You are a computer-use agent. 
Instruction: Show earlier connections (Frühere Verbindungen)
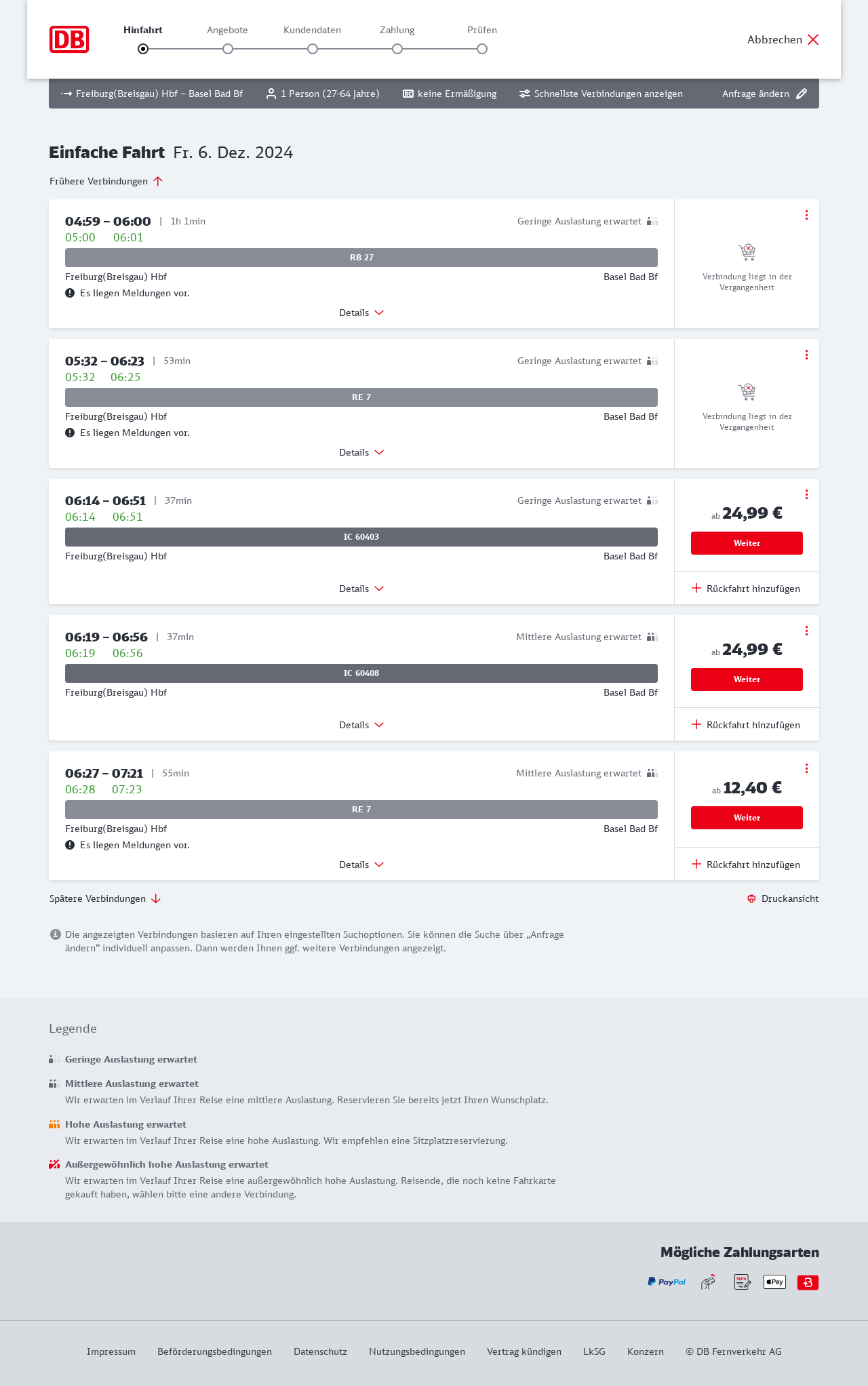tap(106, 181)
